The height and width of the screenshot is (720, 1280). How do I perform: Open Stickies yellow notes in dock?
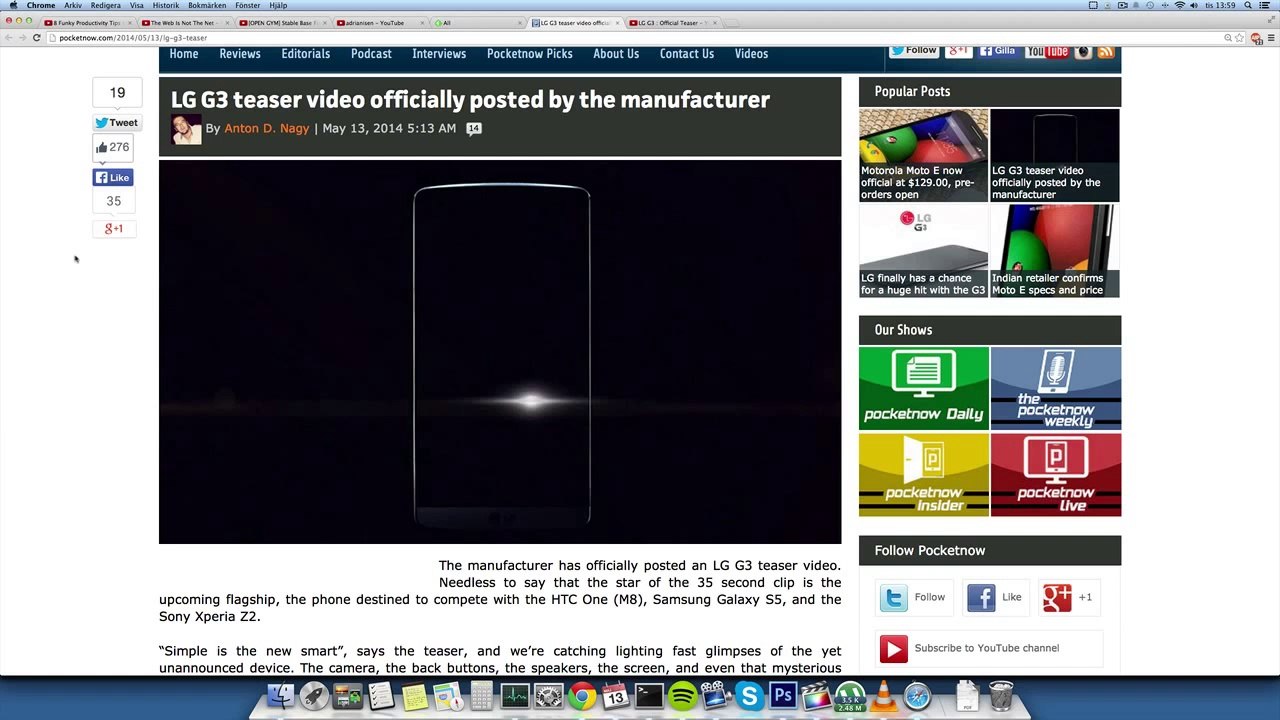point(415,695)
